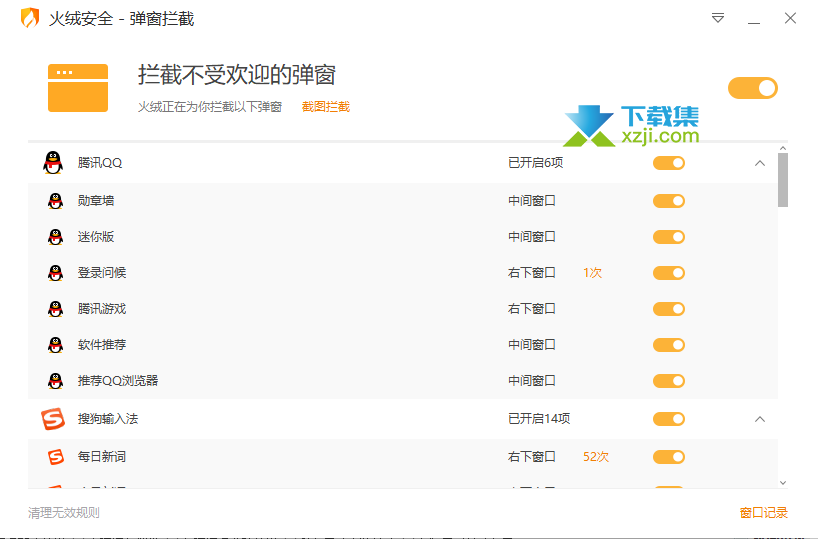Select the 每日新词 row label
The height and width of the screenshot is (539, 818).
pos(102,457)
